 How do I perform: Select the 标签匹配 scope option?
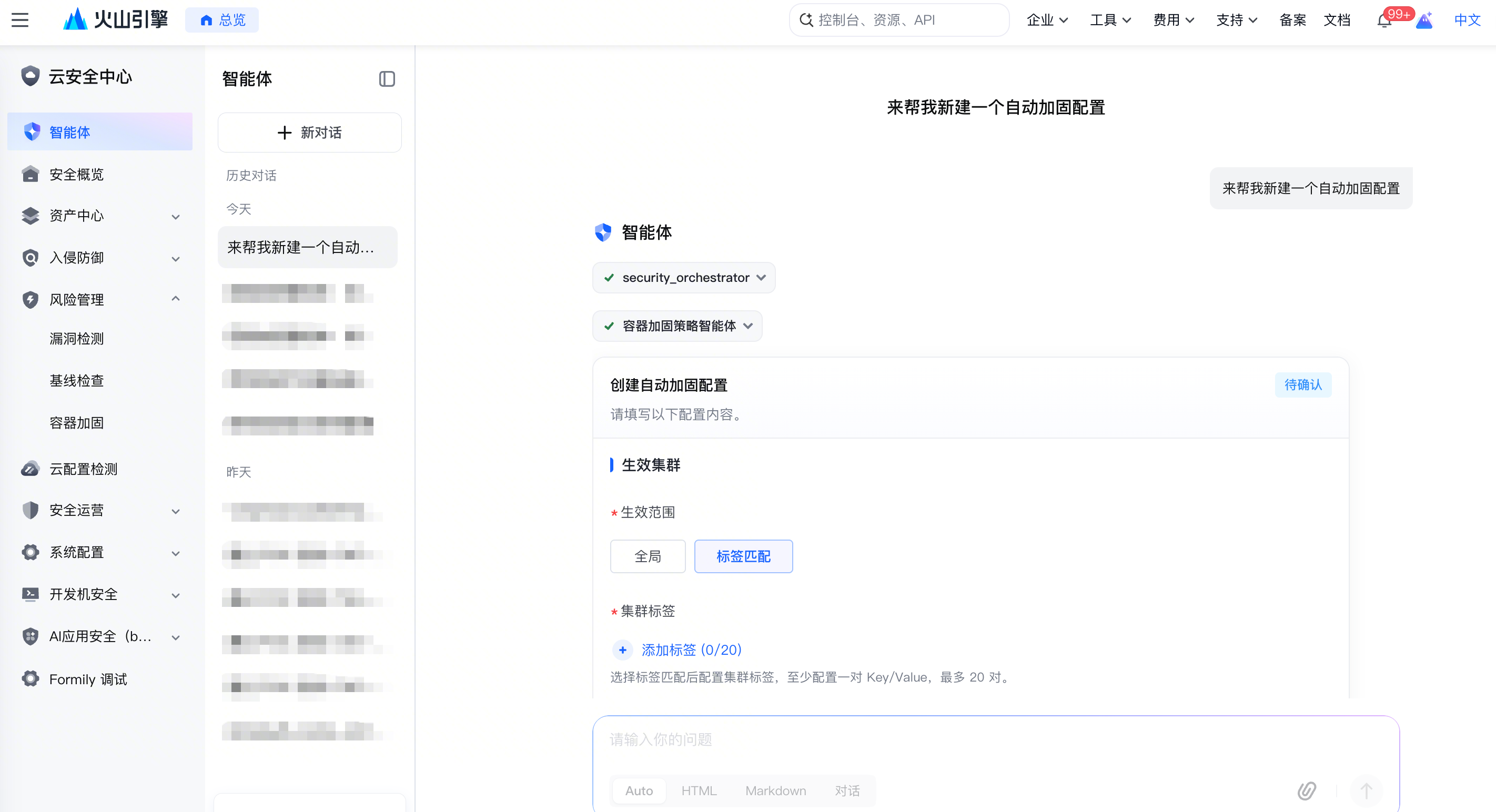click(x=743, y=556)
